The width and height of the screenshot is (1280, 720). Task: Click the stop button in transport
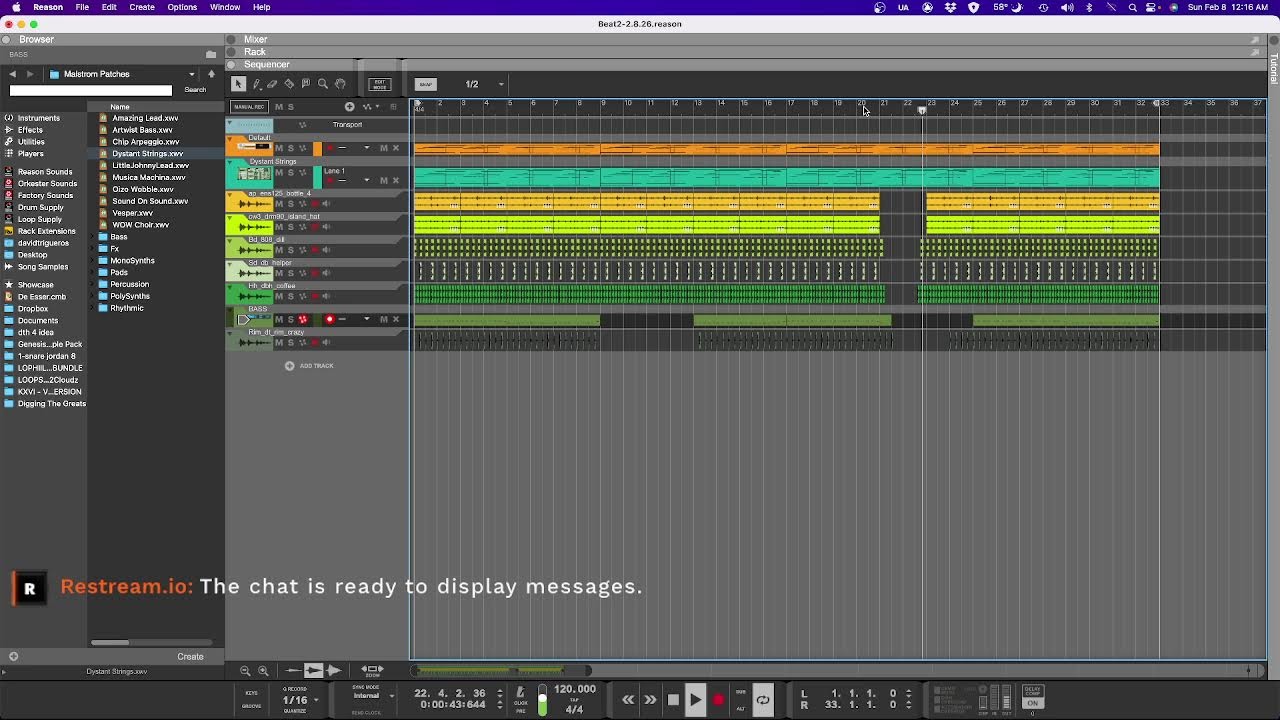click(x=673, y=700)
